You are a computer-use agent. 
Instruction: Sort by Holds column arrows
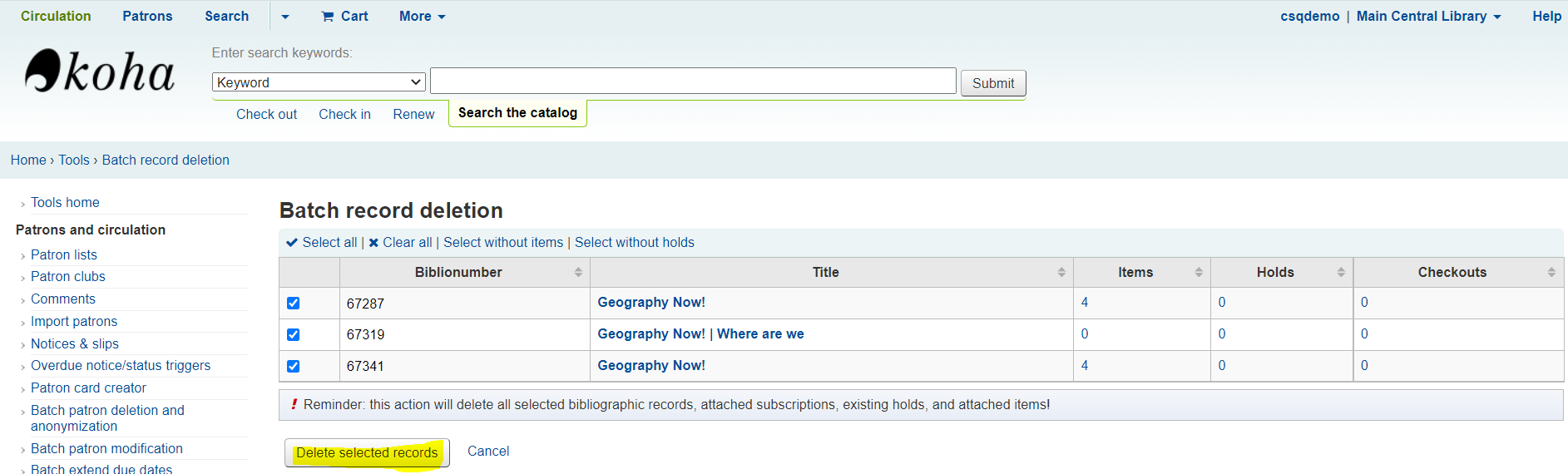click(1341, 273)
